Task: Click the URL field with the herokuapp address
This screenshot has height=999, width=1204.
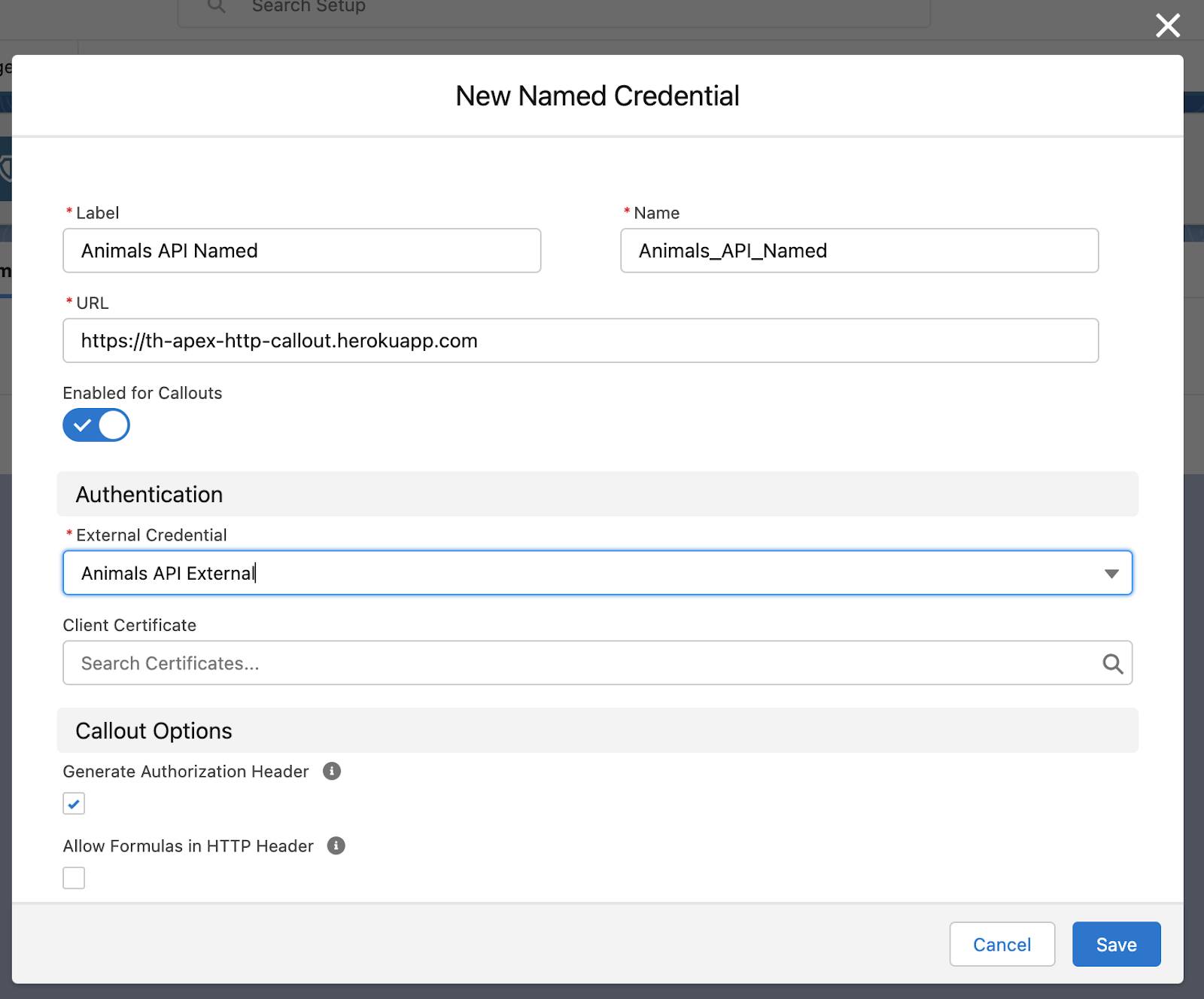Action: (580, 340)
